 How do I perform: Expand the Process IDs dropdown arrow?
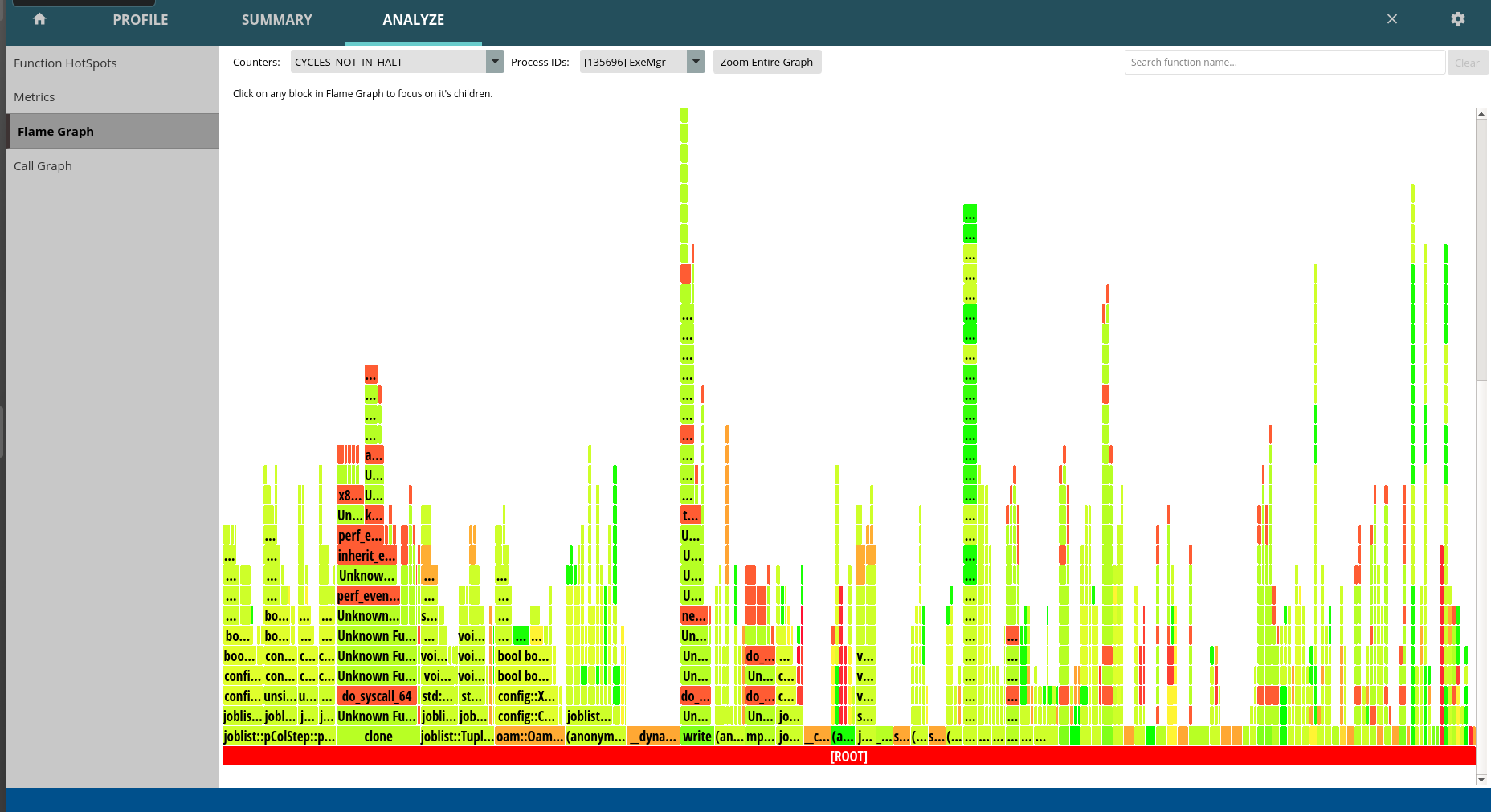tap(696, 62)
